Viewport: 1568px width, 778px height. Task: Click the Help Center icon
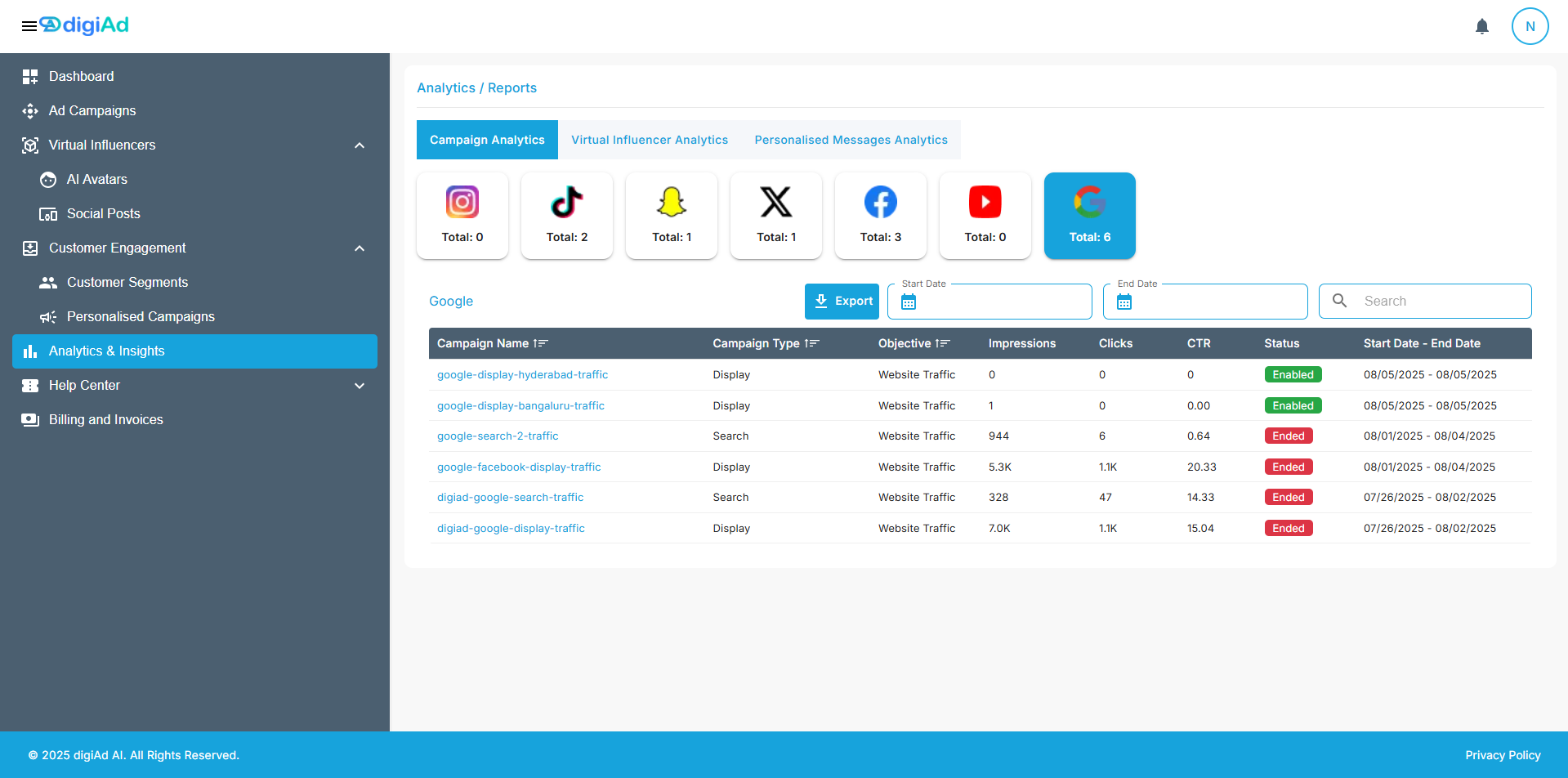tap(30, 386)
